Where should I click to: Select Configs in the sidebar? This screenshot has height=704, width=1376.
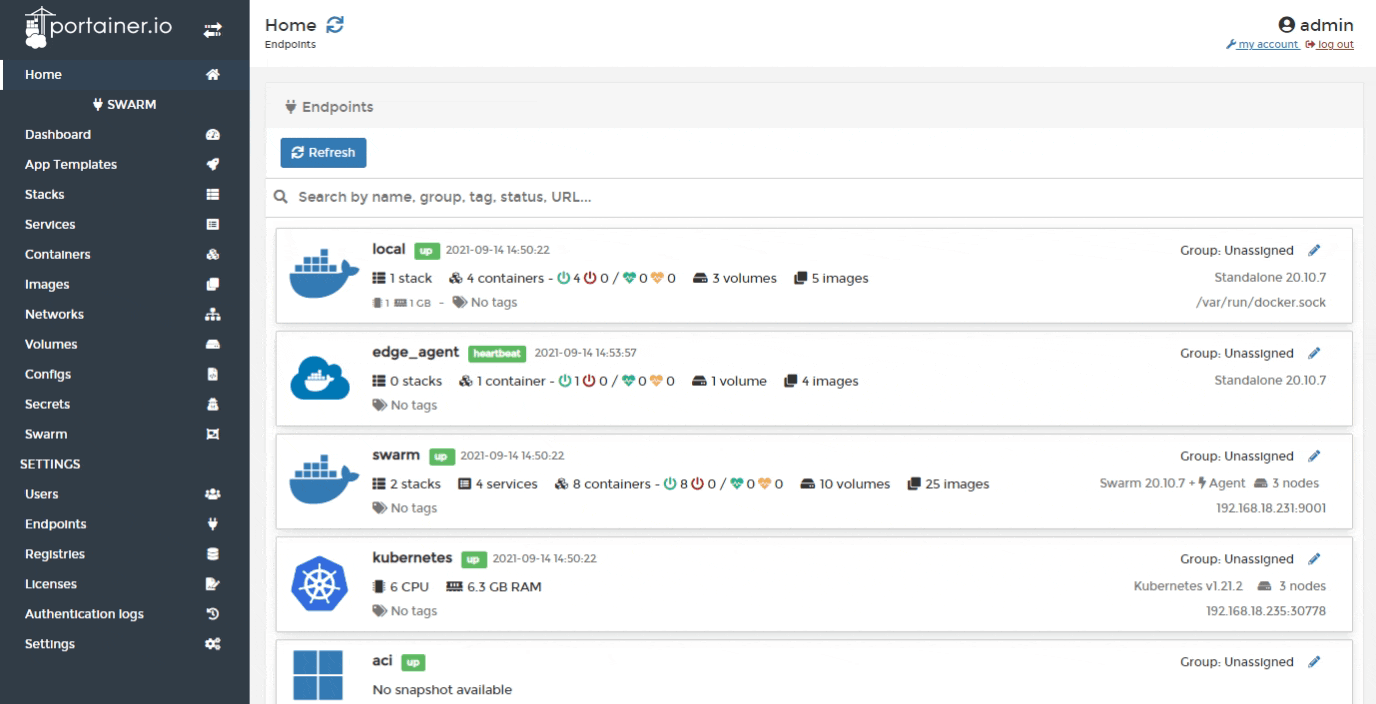(125, 375)
